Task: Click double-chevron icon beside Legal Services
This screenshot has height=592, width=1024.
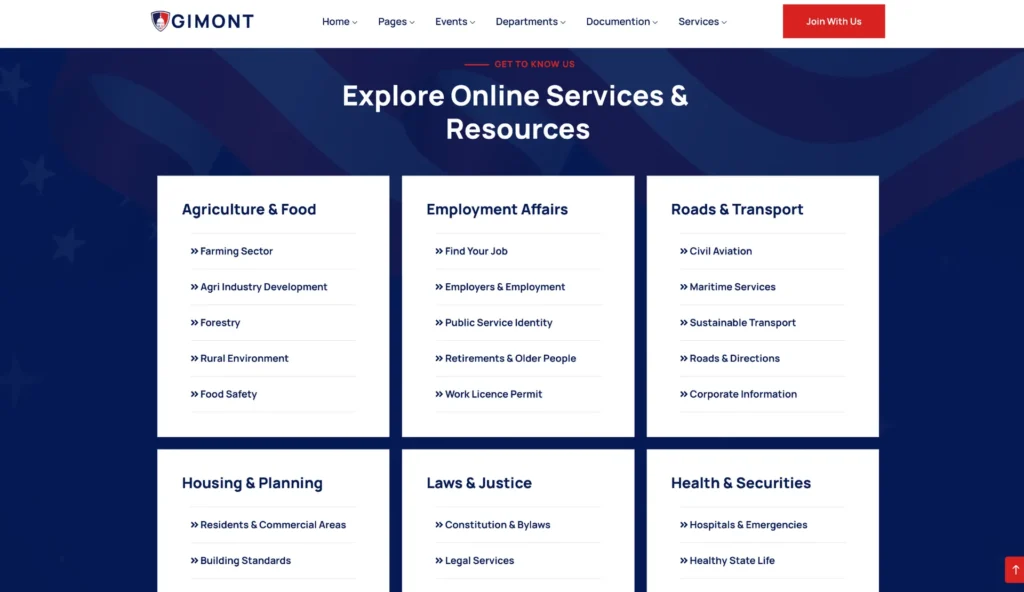Action: click(x=439, y=561)
